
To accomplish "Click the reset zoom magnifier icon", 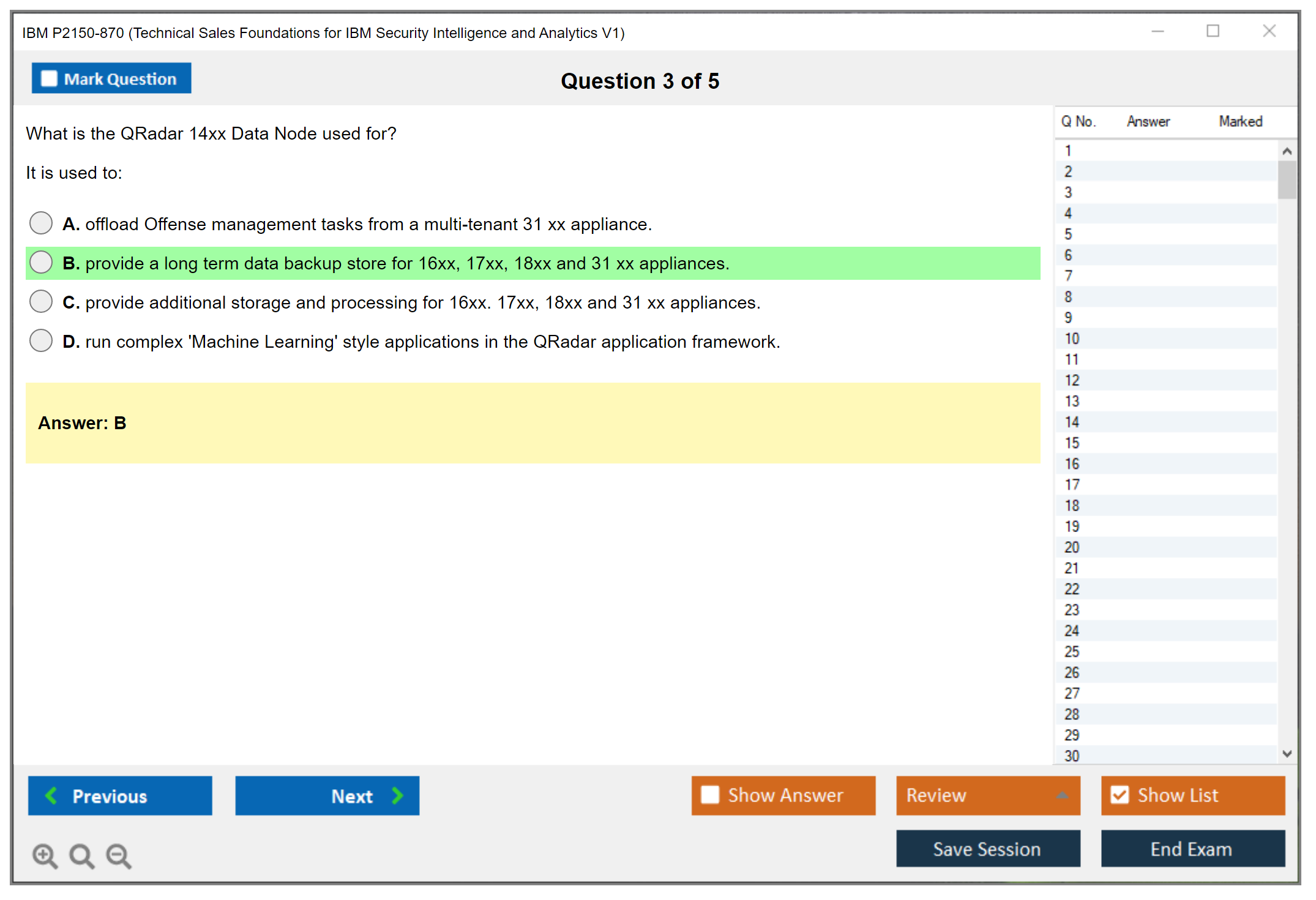I will 81,855.
